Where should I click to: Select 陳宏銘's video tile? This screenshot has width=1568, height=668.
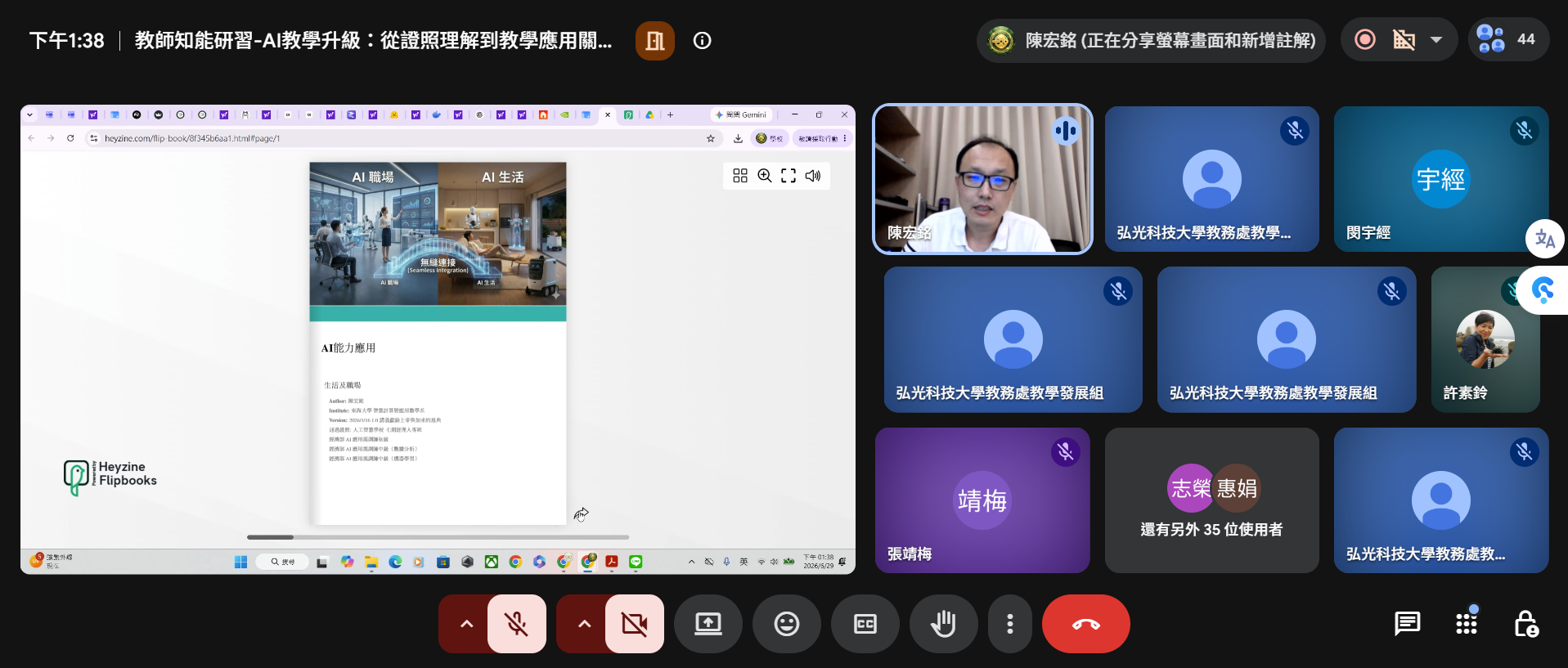pyautogui.click(x=982, y=179)
